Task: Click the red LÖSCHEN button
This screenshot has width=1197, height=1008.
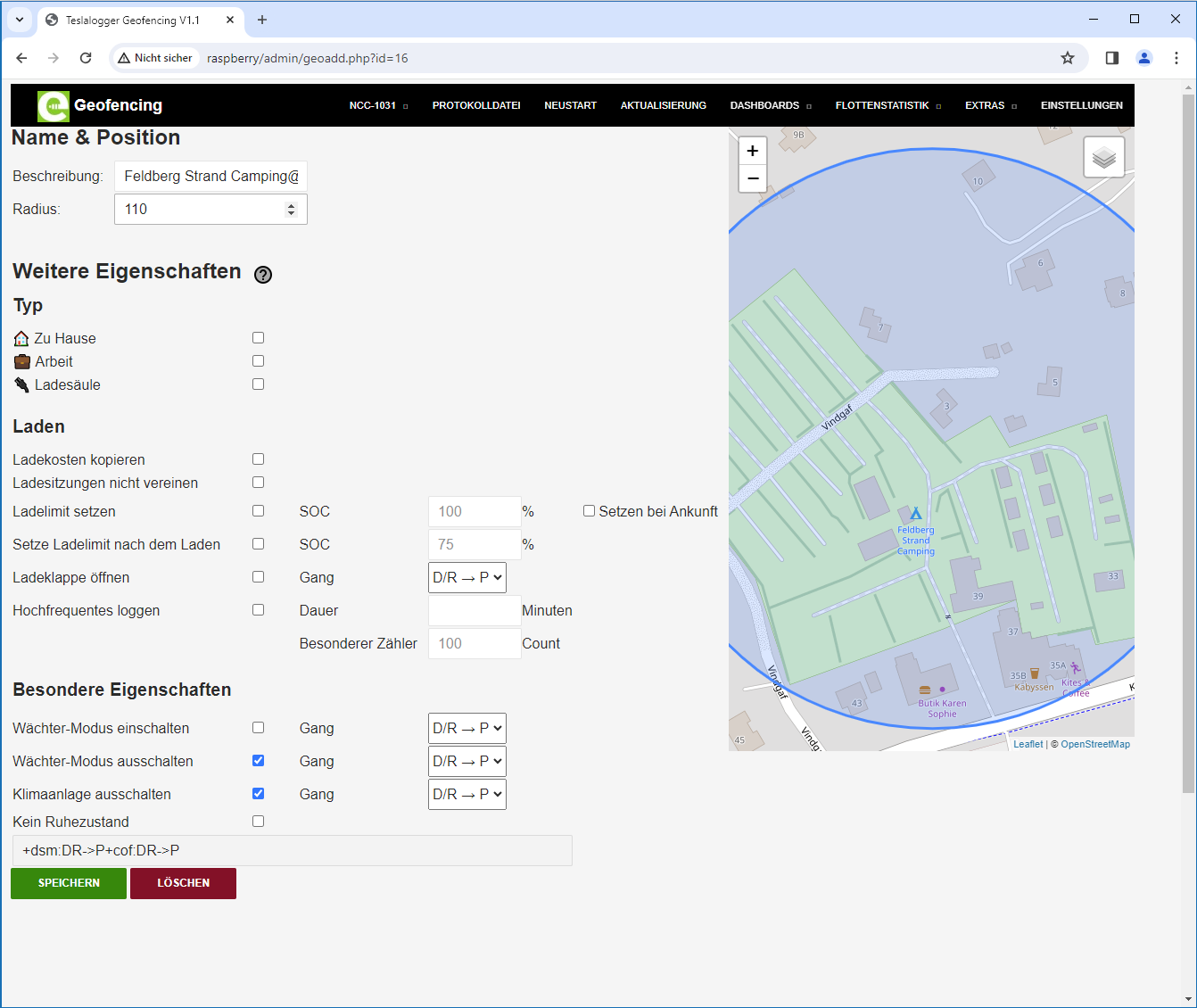Action: 183,883
